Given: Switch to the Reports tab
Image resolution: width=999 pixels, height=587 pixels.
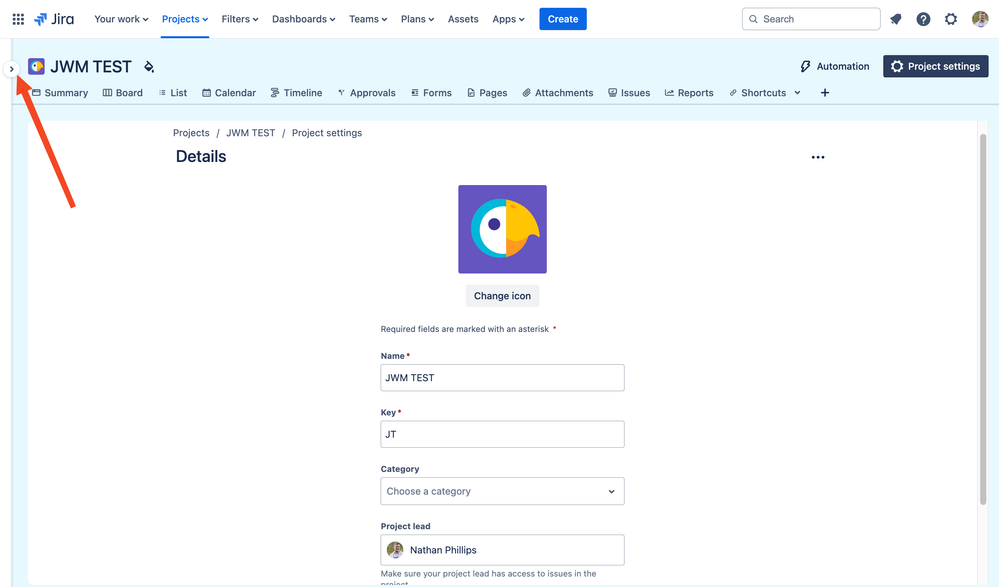Looking at the screenshot, I should [x=689, y=92].
